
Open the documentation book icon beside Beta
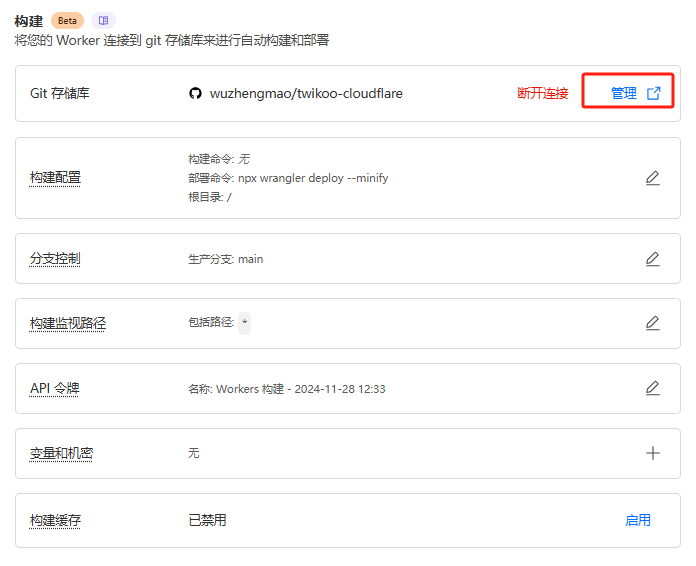[x=103, y=20]
